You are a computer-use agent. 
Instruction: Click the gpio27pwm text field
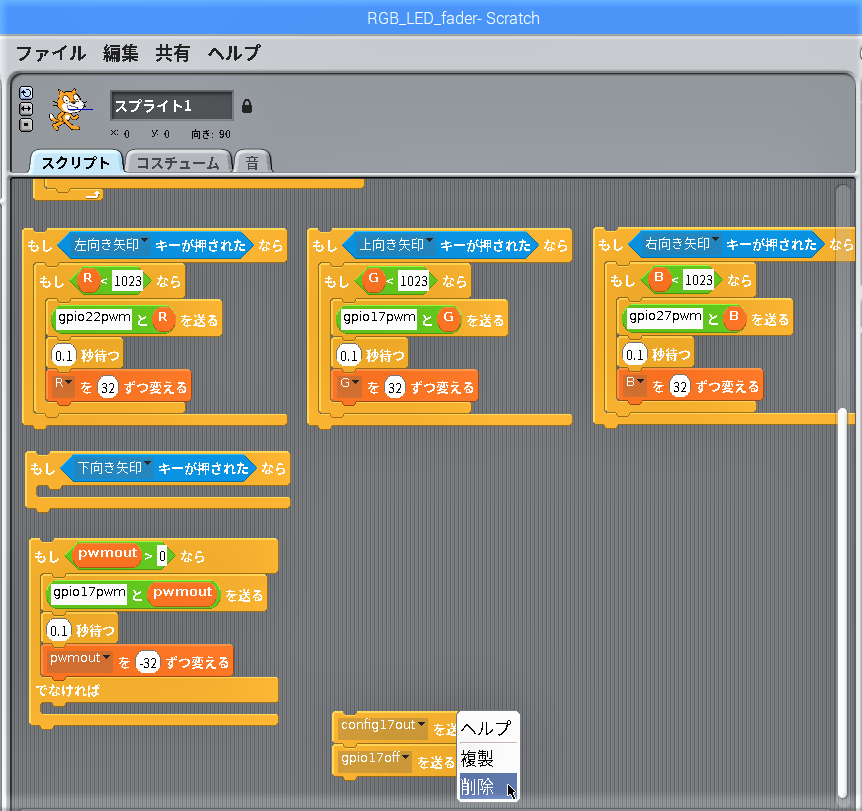point(665,317)
